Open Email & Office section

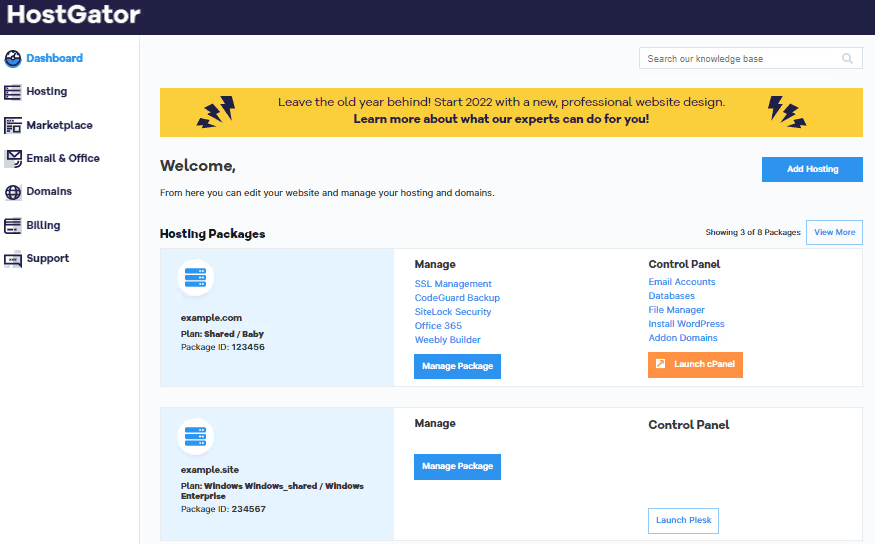[62, 158]
